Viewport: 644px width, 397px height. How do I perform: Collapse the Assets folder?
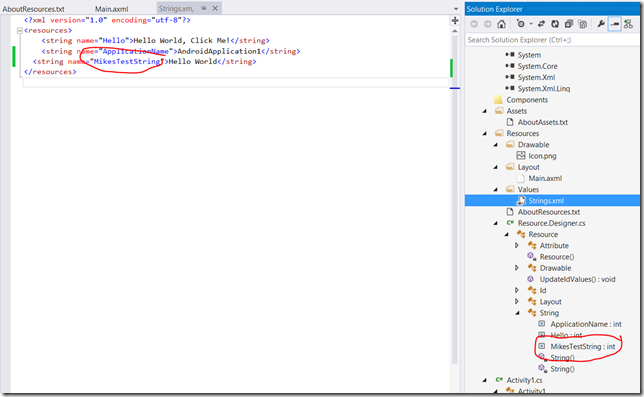[x=485, y=111]
